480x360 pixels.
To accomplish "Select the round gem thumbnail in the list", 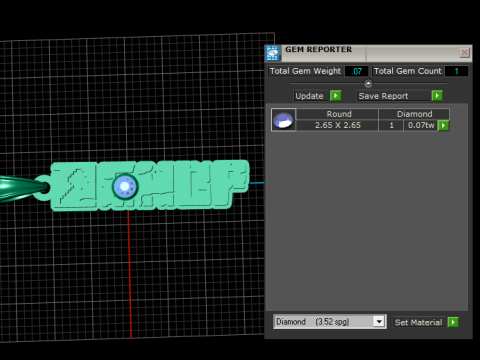I will pos(283,120).
